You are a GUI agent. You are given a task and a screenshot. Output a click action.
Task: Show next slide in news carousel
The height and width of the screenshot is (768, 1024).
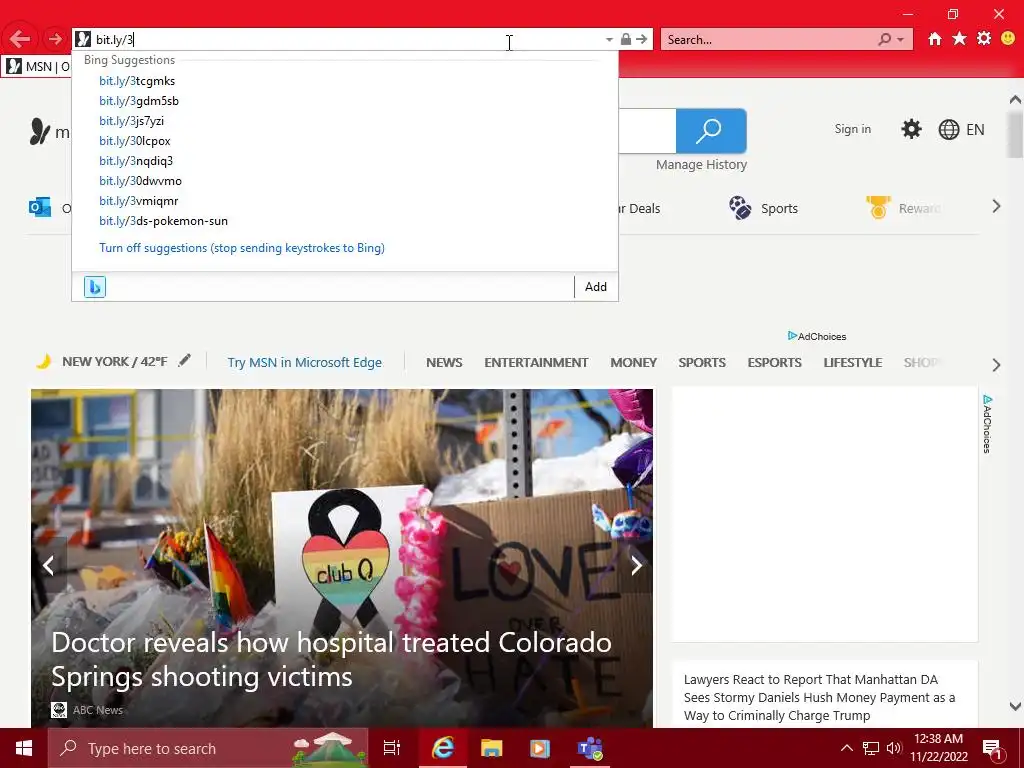coord(636,566)
